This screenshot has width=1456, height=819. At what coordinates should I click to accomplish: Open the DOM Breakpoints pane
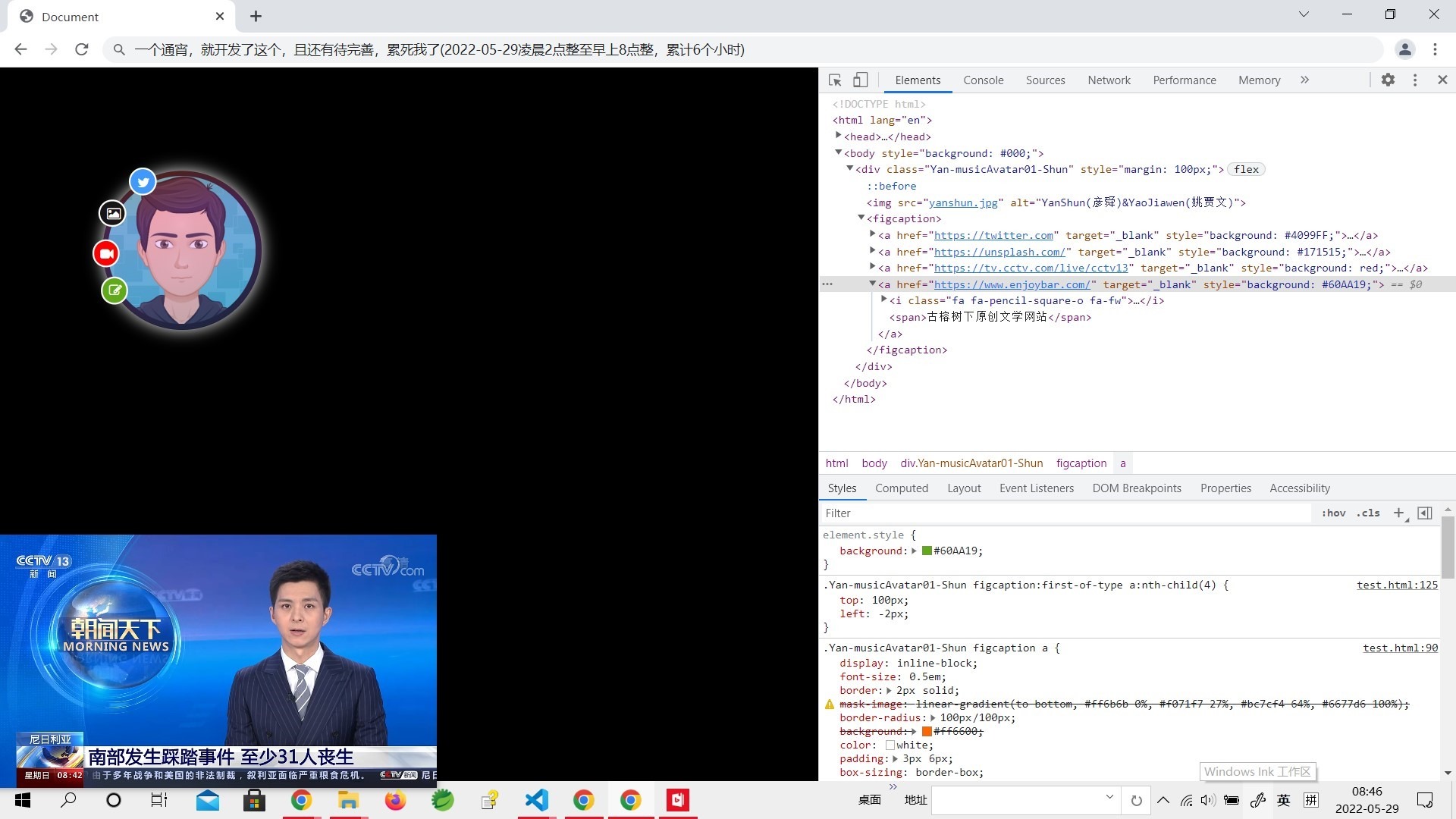pyautogui.click(x=1137, y=488)
